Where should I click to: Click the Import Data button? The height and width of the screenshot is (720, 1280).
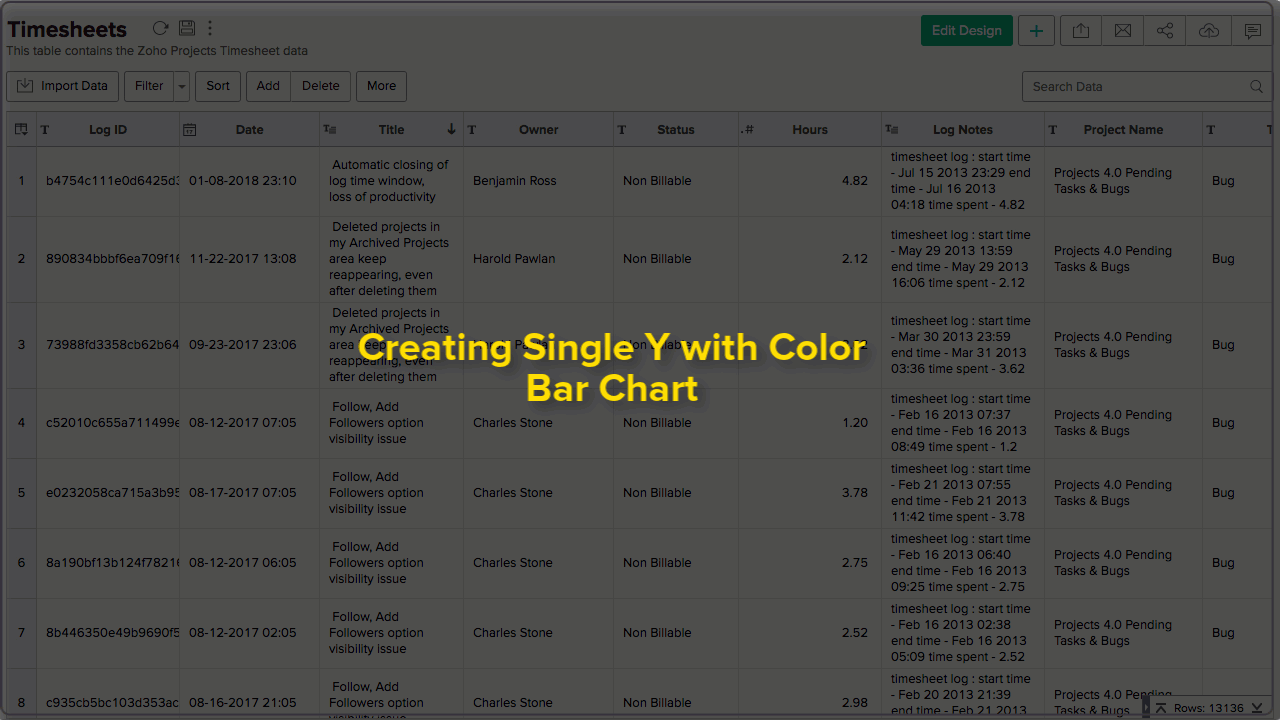click(x=63, y=86)
